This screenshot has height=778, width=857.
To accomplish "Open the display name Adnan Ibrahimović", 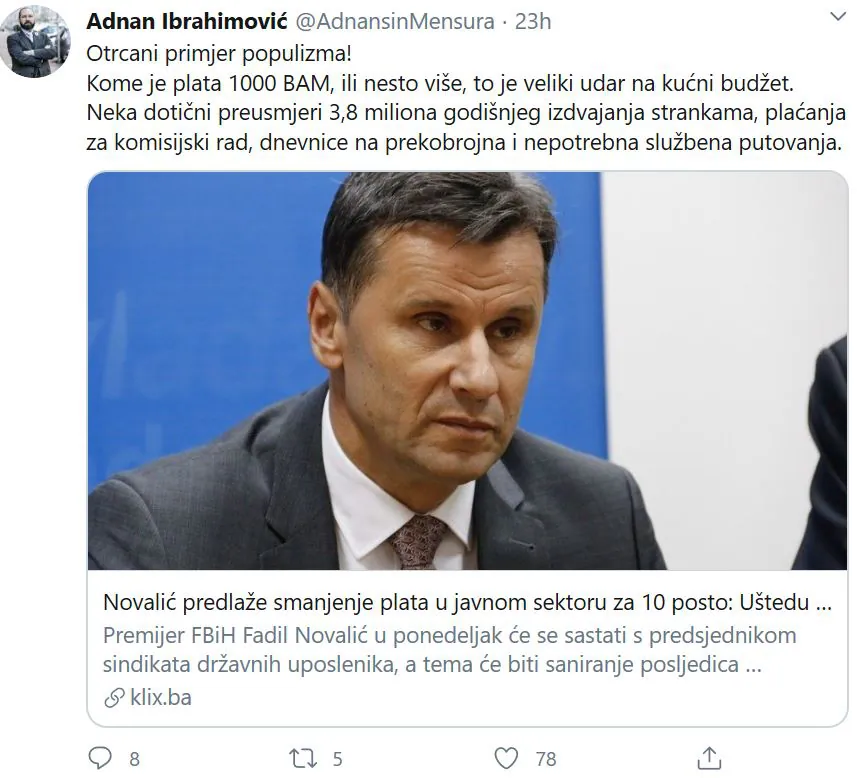I will click(187, 21).
